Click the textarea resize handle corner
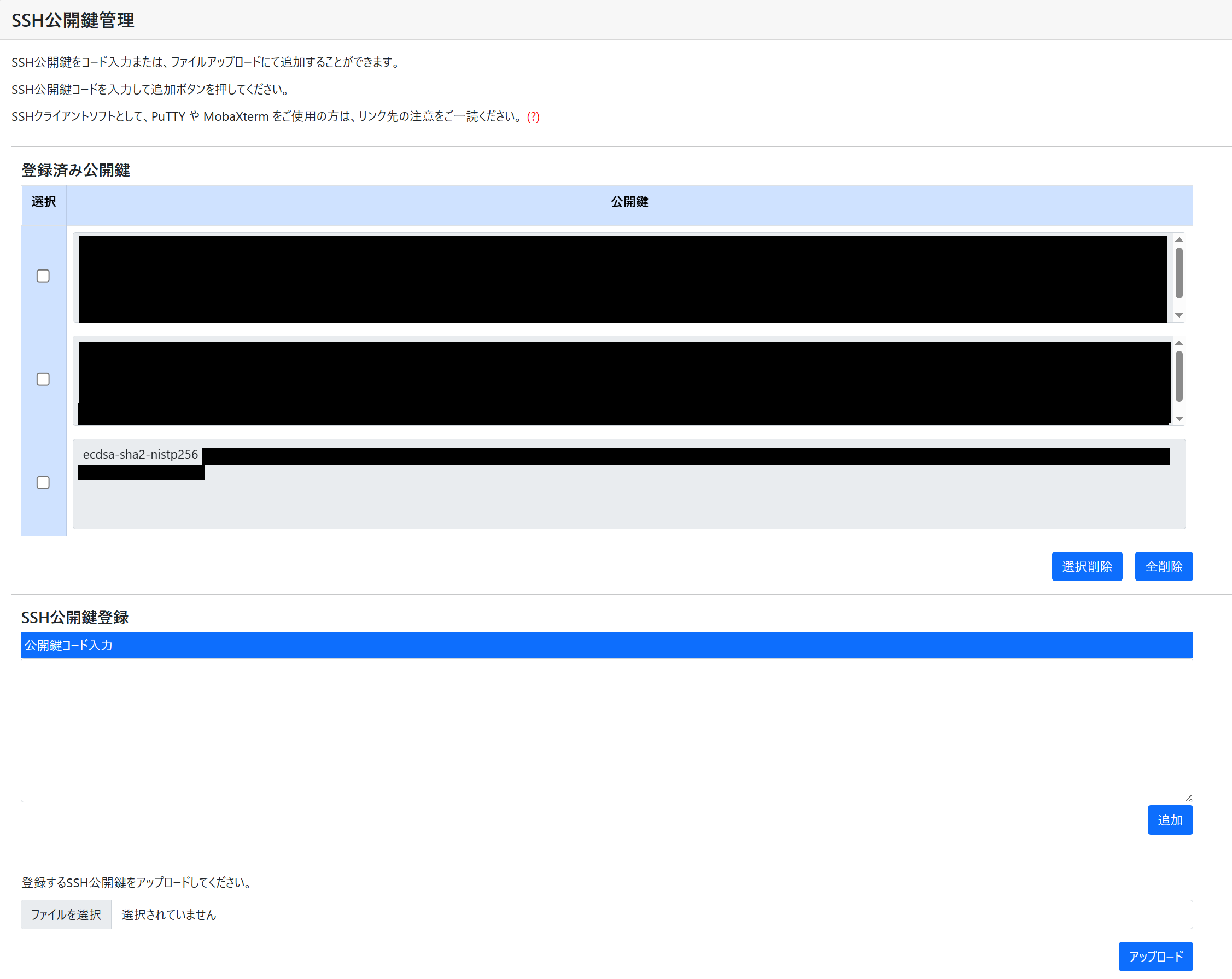1232x979 pixels. (x=1188, y=798)
